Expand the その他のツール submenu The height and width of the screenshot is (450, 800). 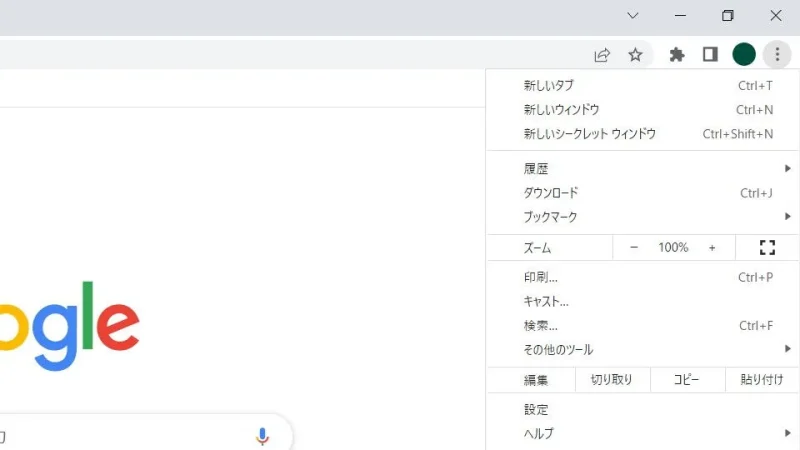coord(640,350)
